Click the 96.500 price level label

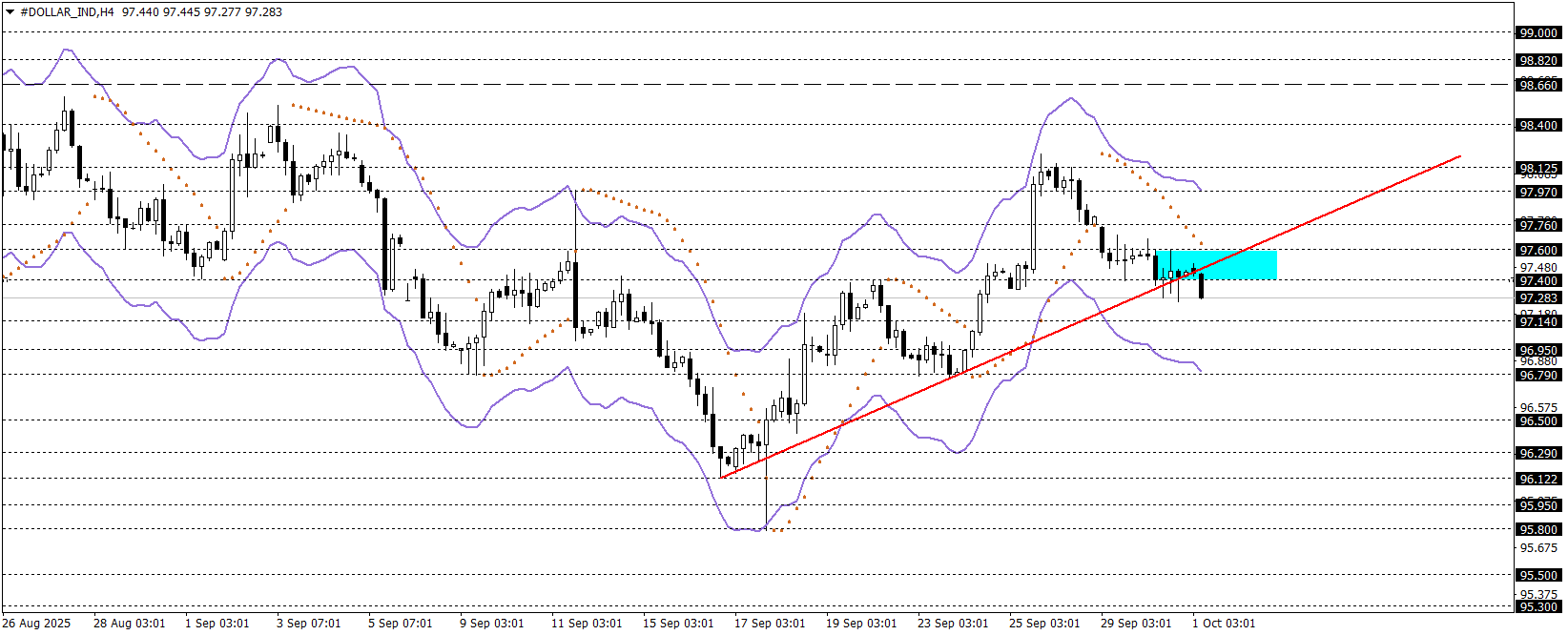1537,420
